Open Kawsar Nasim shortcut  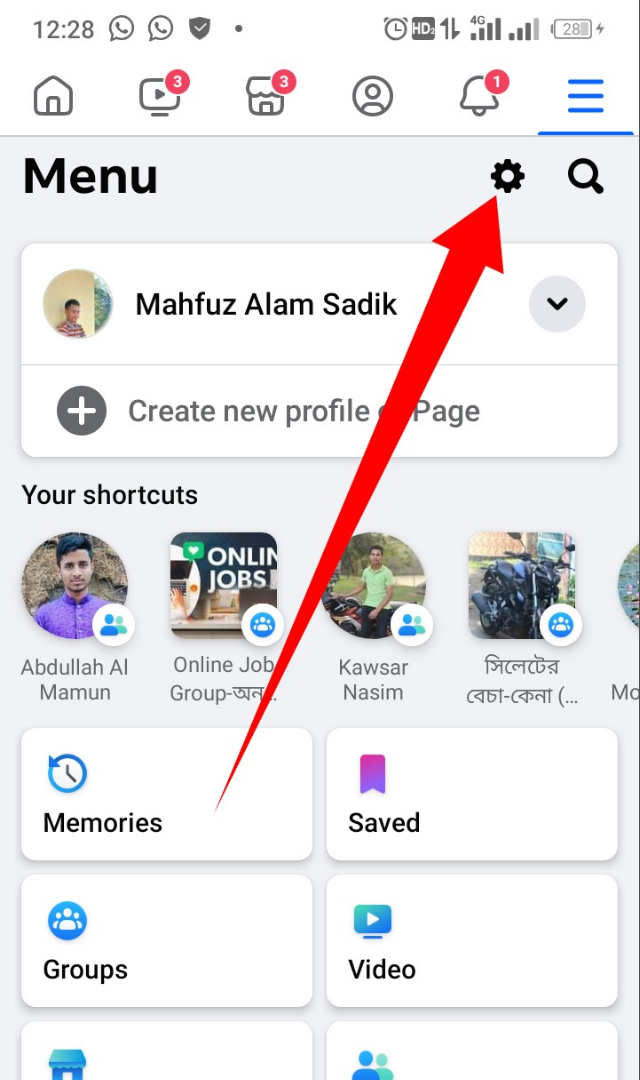coord(373,585)
